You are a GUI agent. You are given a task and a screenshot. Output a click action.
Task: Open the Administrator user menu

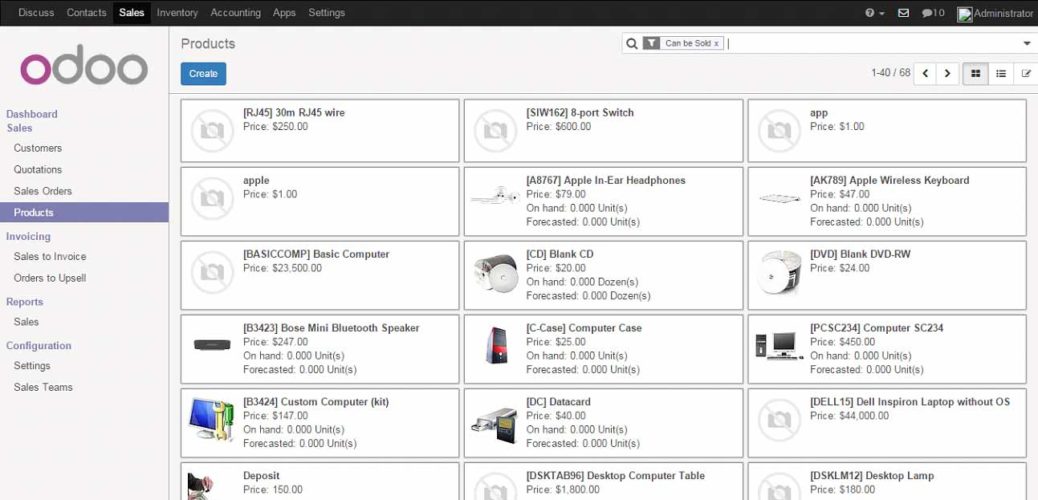tap(995, 13)
